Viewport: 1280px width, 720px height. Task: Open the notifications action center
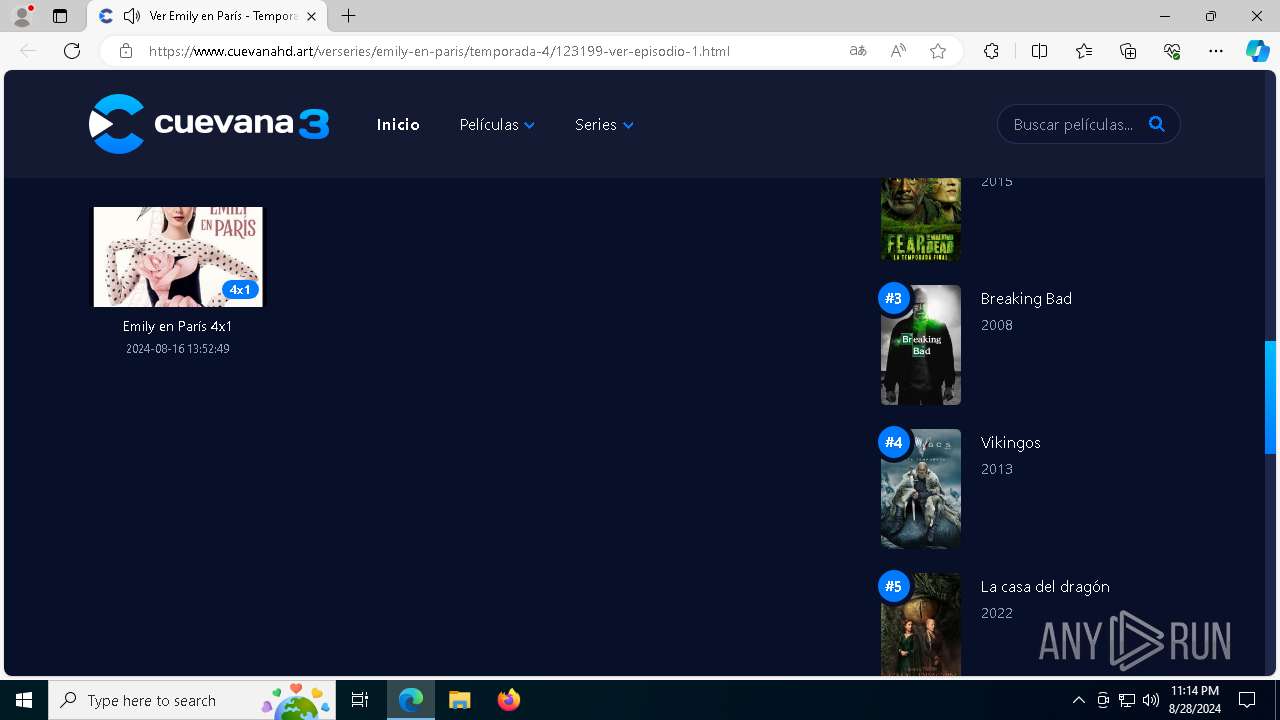pyautogui.click(x=1247, y=700)
